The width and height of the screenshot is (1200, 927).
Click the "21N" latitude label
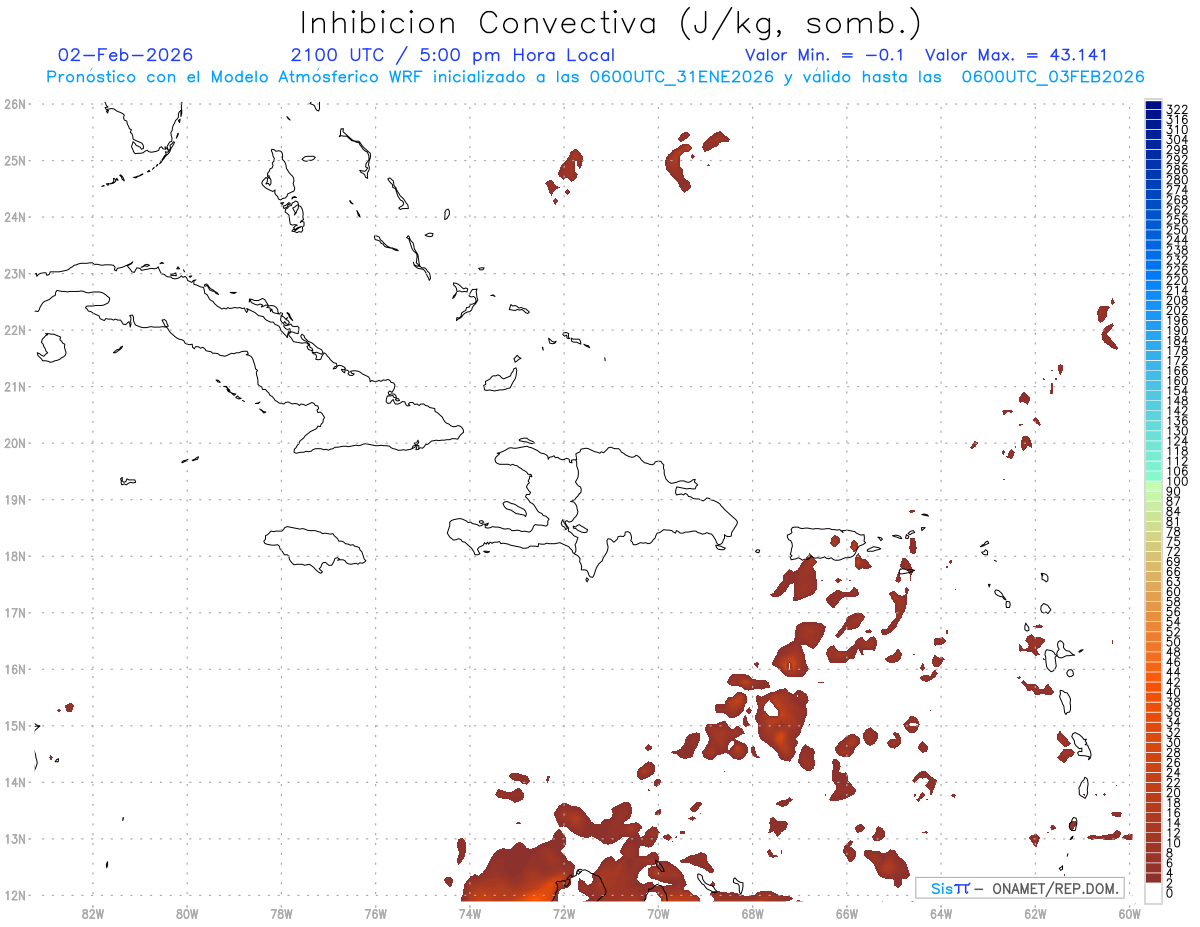click(14, 386)
